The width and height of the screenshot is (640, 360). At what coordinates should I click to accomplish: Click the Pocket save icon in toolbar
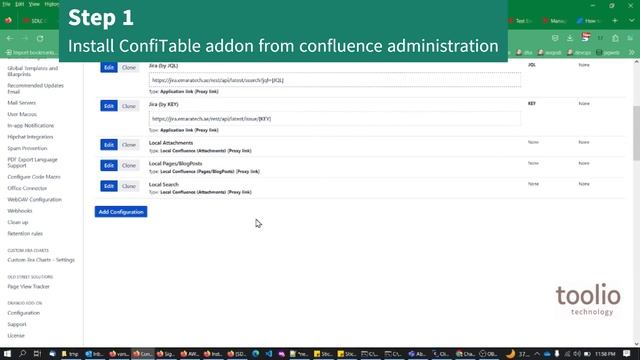555,38
